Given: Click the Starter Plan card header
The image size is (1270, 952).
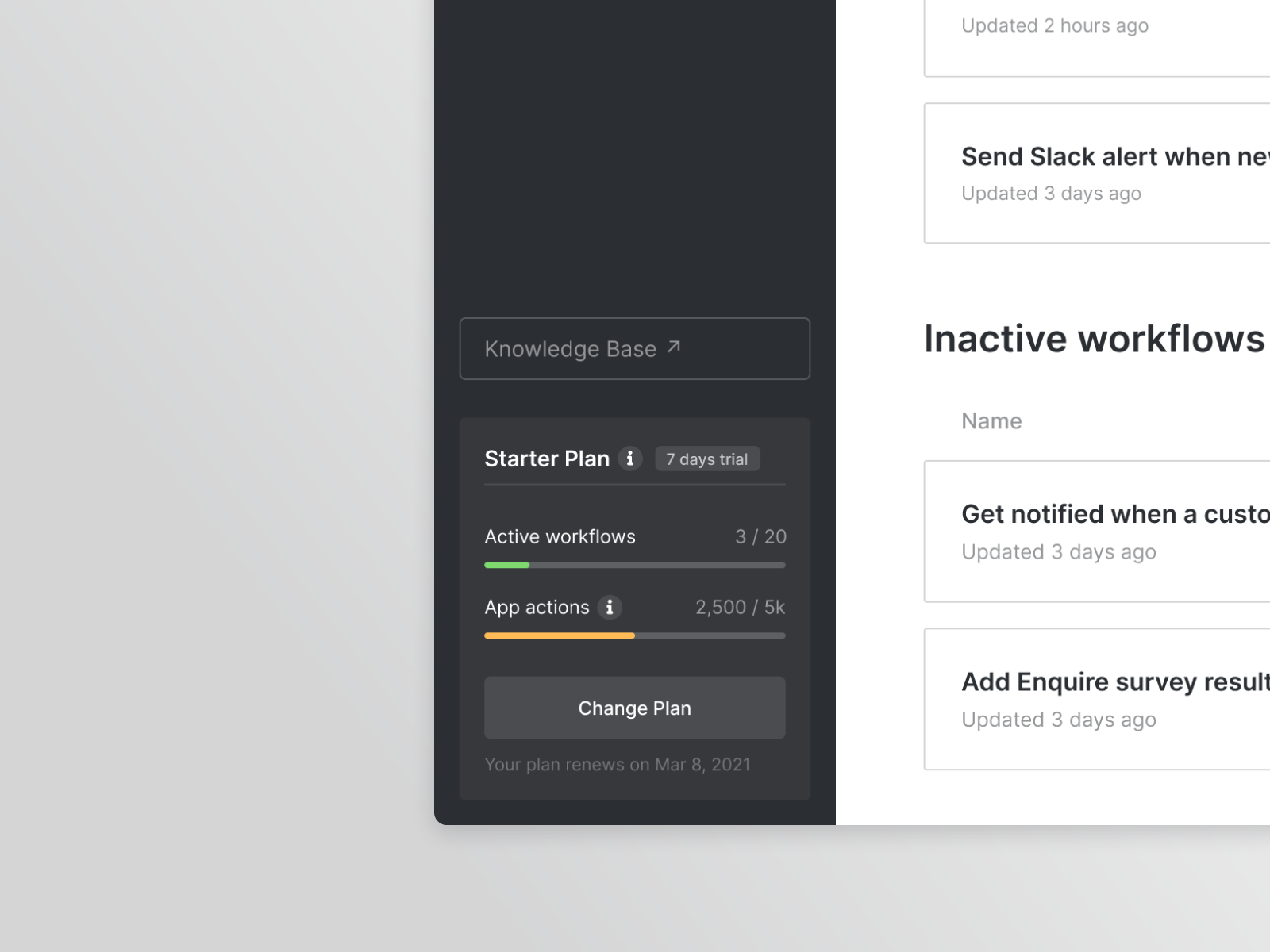Looking at the screenshot, I should (546, 459).
